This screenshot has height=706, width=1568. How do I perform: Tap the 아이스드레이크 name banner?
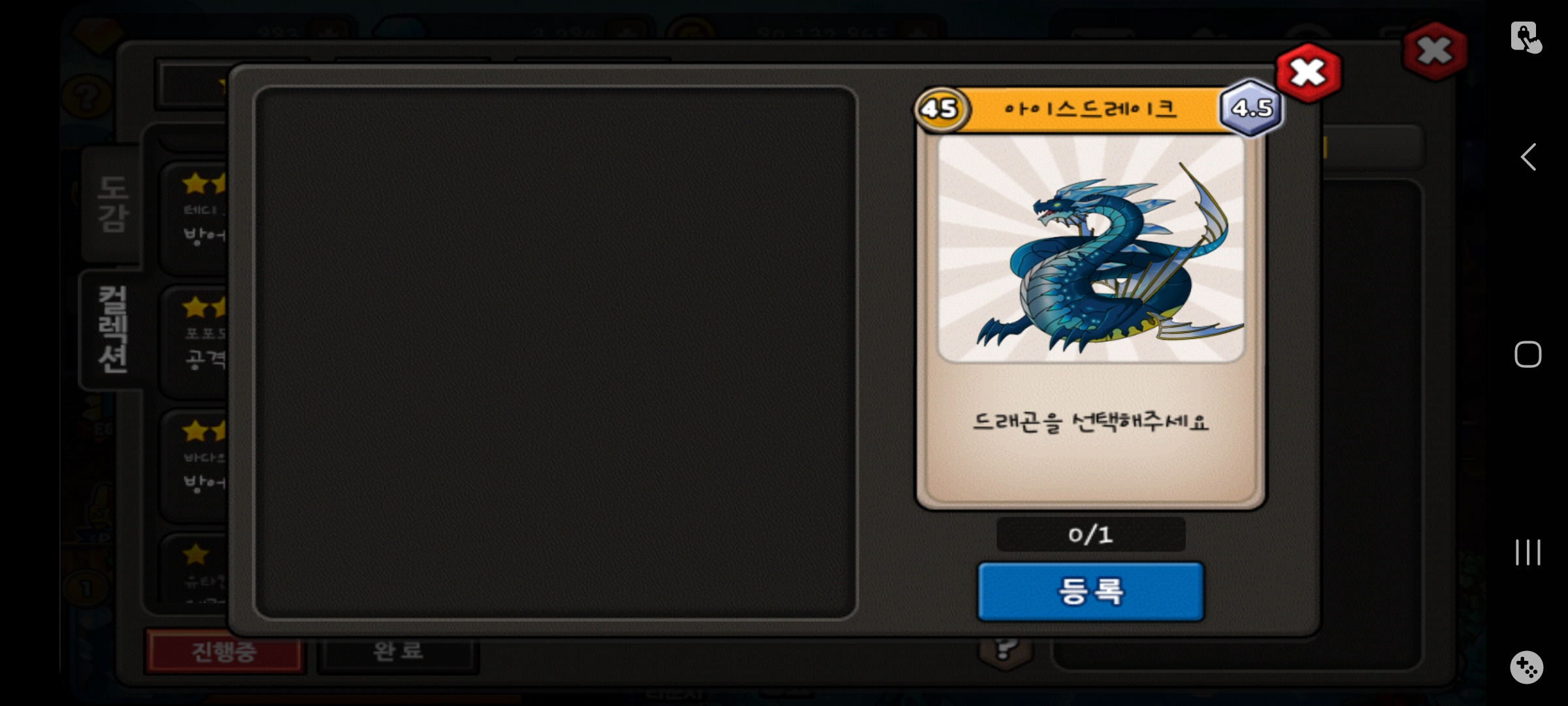1090,109
